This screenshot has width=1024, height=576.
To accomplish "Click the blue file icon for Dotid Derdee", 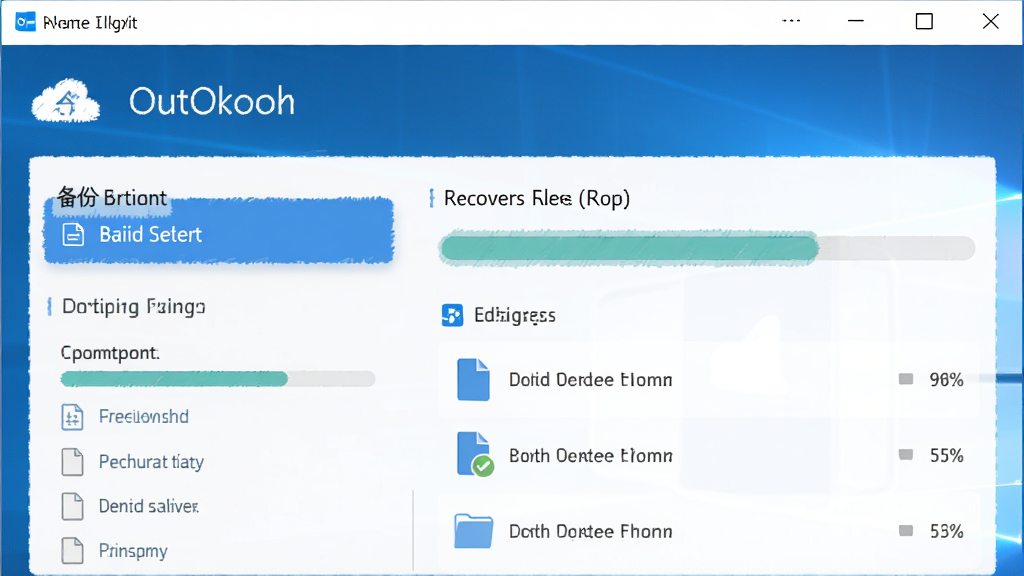I will click(x=473, y=379).
